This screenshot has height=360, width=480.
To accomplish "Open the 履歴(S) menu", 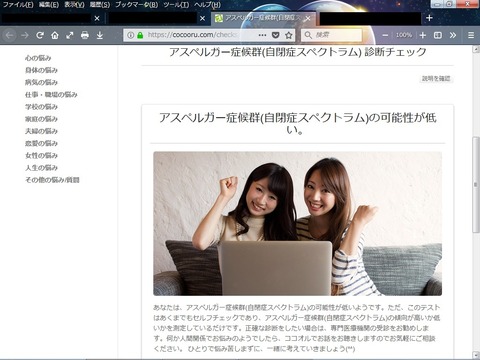I will tap(100, 5).
